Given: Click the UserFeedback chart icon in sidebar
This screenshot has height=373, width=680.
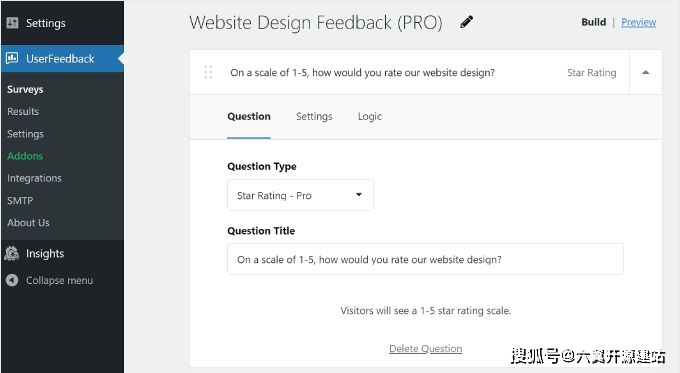Looking at the screenshot, I should tap(12, 58).
